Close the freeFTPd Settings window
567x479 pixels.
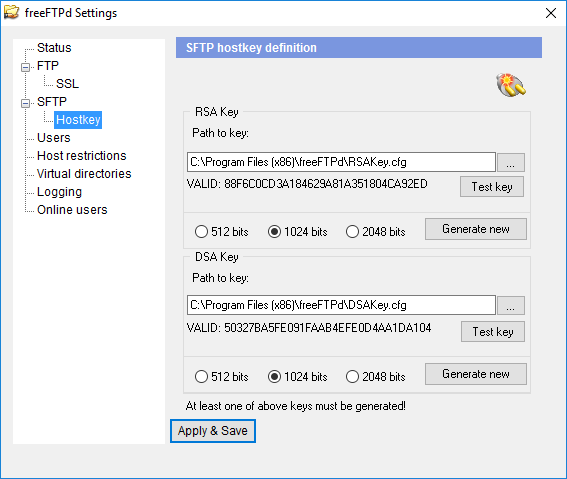tap(551, 13)
